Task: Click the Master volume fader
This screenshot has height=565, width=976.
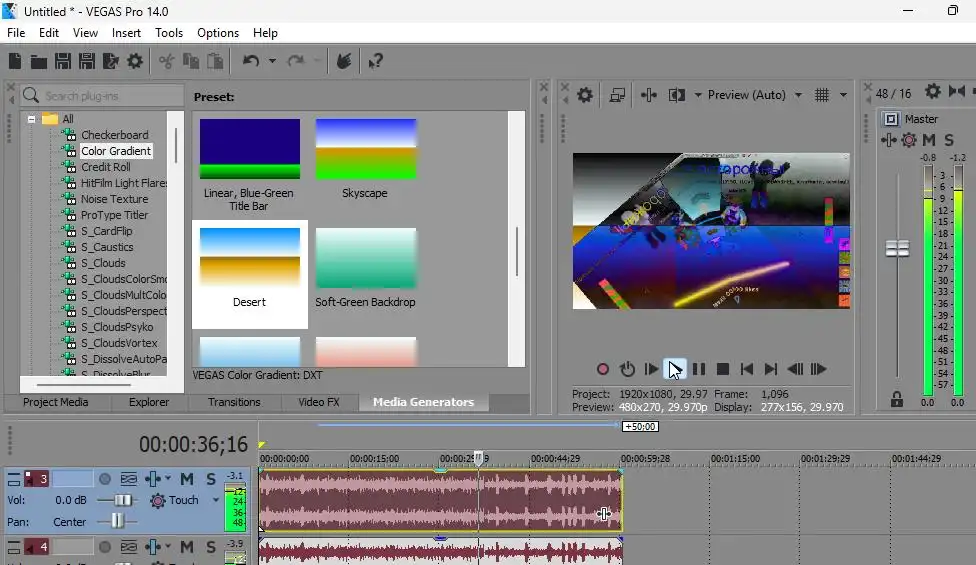Action: coord(897,249)
